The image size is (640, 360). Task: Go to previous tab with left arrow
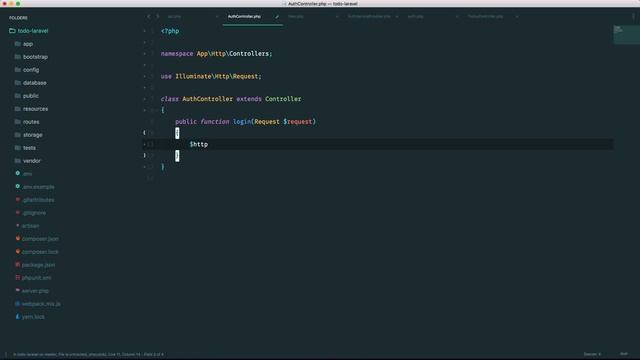click(x=149, y=17)
